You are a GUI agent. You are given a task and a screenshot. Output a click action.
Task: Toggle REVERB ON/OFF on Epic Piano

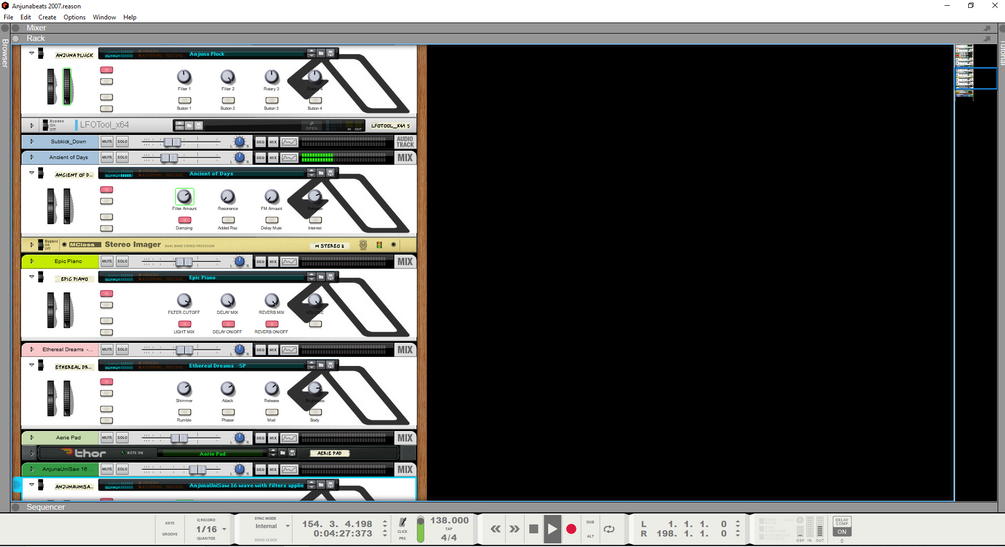pos(271,324)
